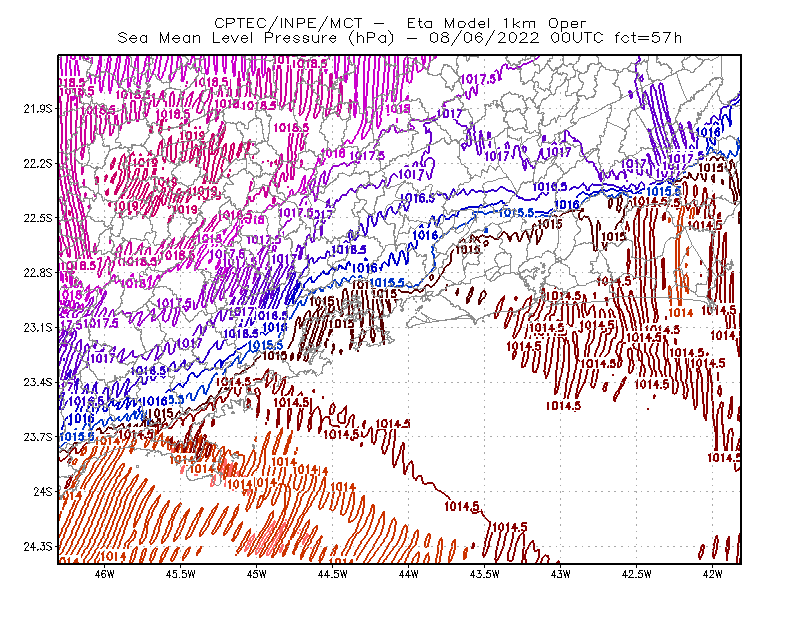Click the 24S latitude axis label
Screen dimensions: 800x618
pyautogui.click(x=43, y=491)
